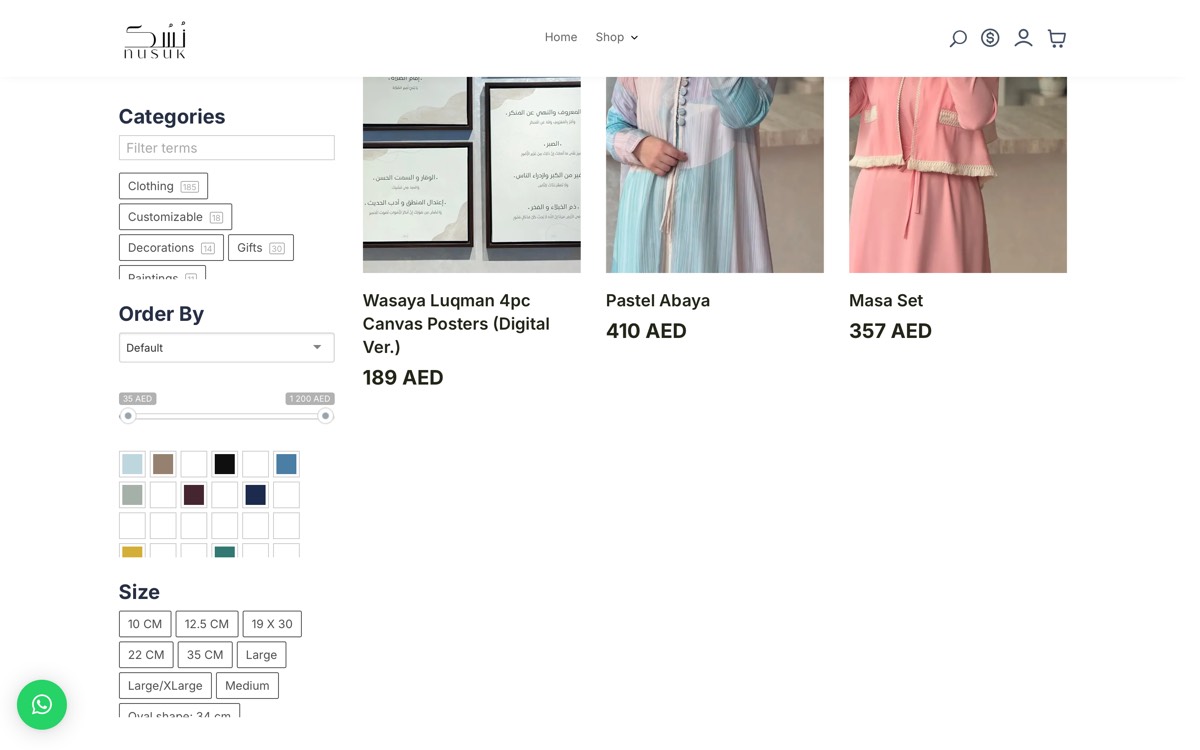Click the Categories heading
This screenshot has width=1200, height=750.
[172, 117]
